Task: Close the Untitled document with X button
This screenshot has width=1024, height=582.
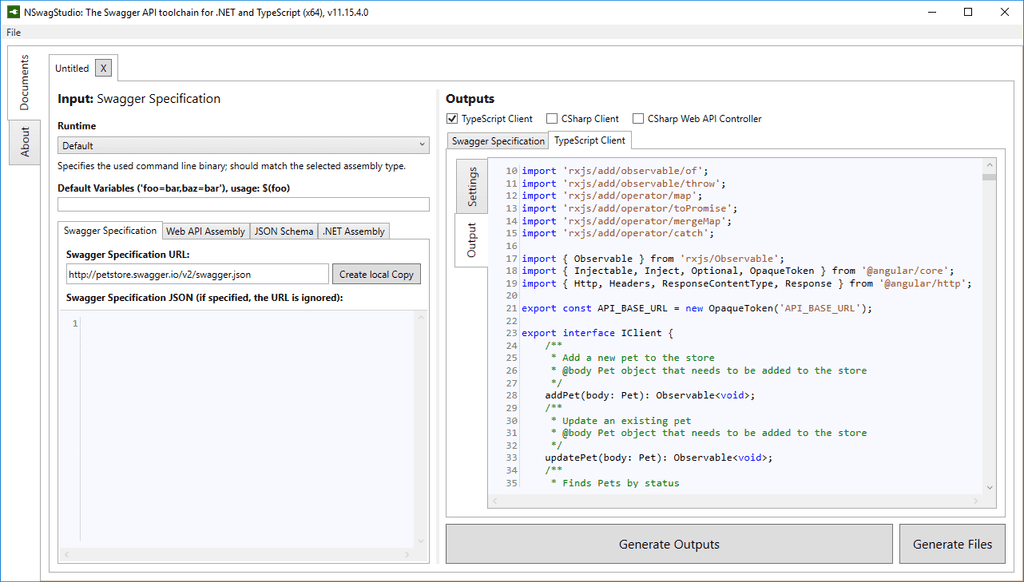Action: pyautogui.click(x=105, y=68)
